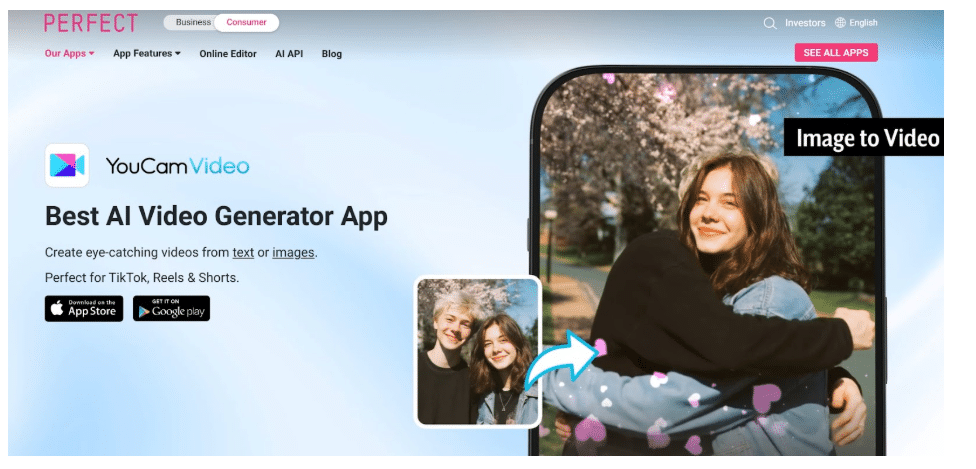976x469 pixels.
Task: Open the Investors link
Action: point(805,23)
